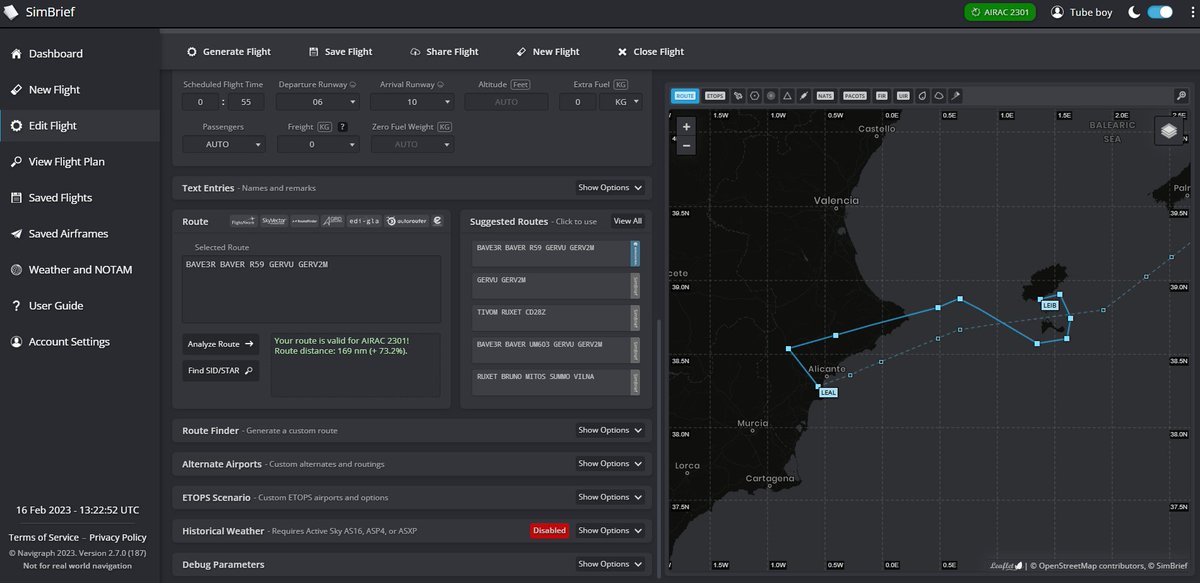Open the route in SkyVector
The width and height of the screenshot is (1200, 583).
pos(273,221)
